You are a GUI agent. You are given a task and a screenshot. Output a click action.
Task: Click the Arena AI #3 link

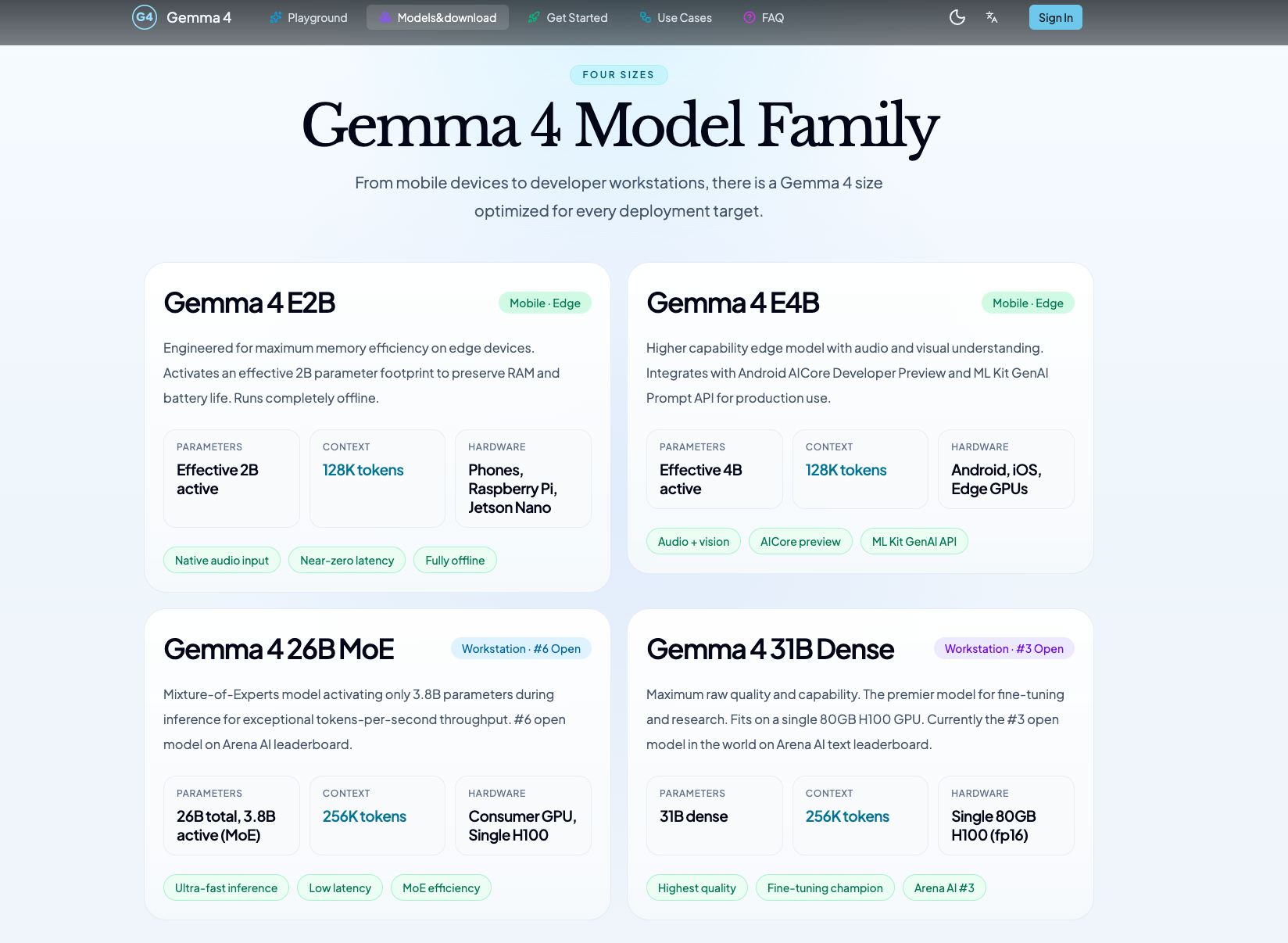pos(944,887)
